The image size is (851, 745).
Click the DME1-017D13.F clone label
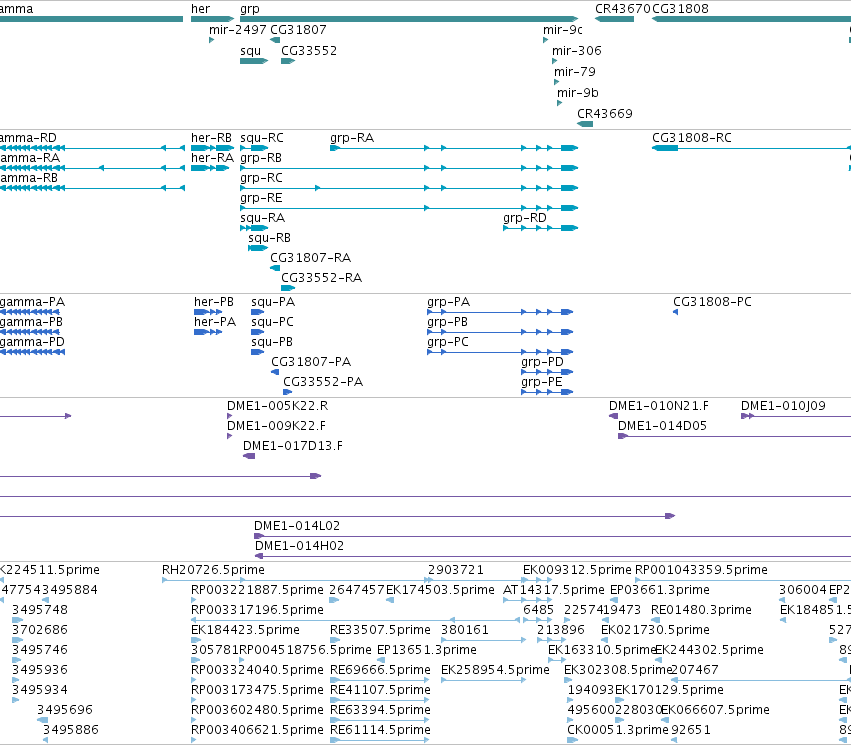[x=293, y=446]
